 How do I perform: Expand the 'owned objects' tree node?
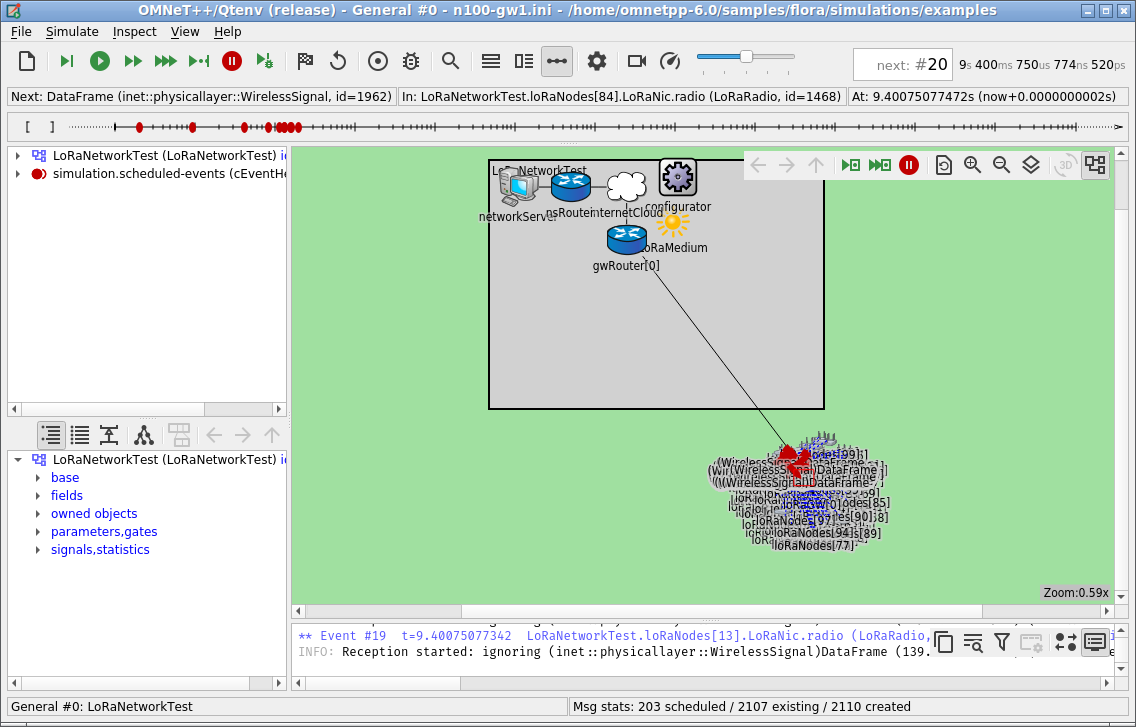38,513
